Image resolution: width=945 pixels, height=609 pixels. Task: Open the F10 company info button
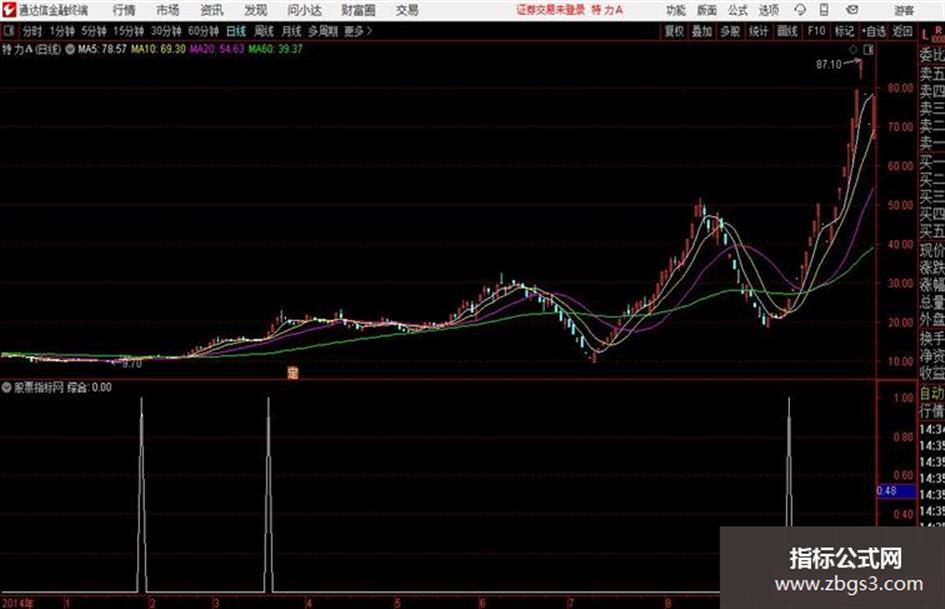pos(816,31)
